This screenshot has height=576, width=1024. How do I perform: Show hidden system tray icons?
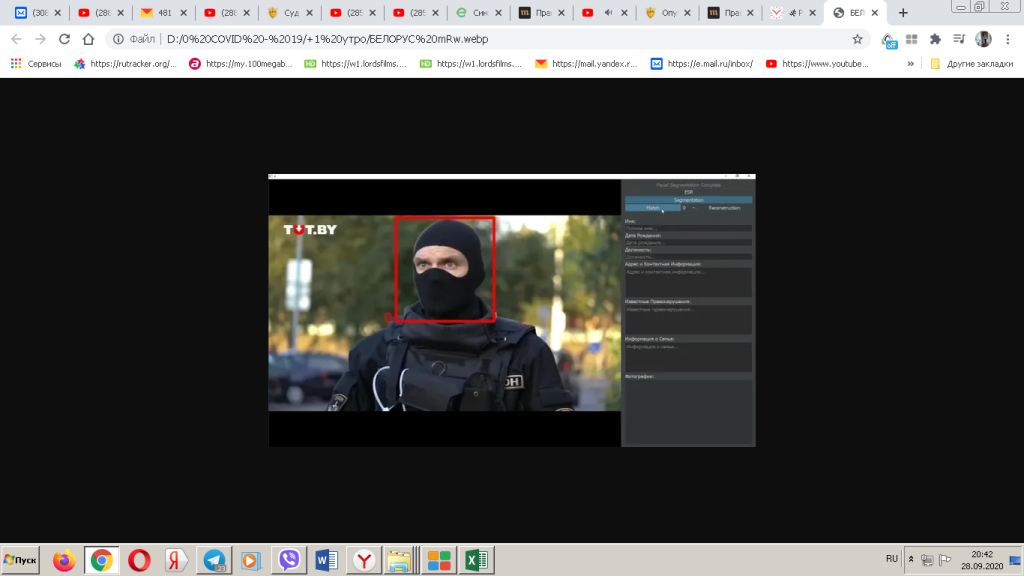(x=910, y=558)
